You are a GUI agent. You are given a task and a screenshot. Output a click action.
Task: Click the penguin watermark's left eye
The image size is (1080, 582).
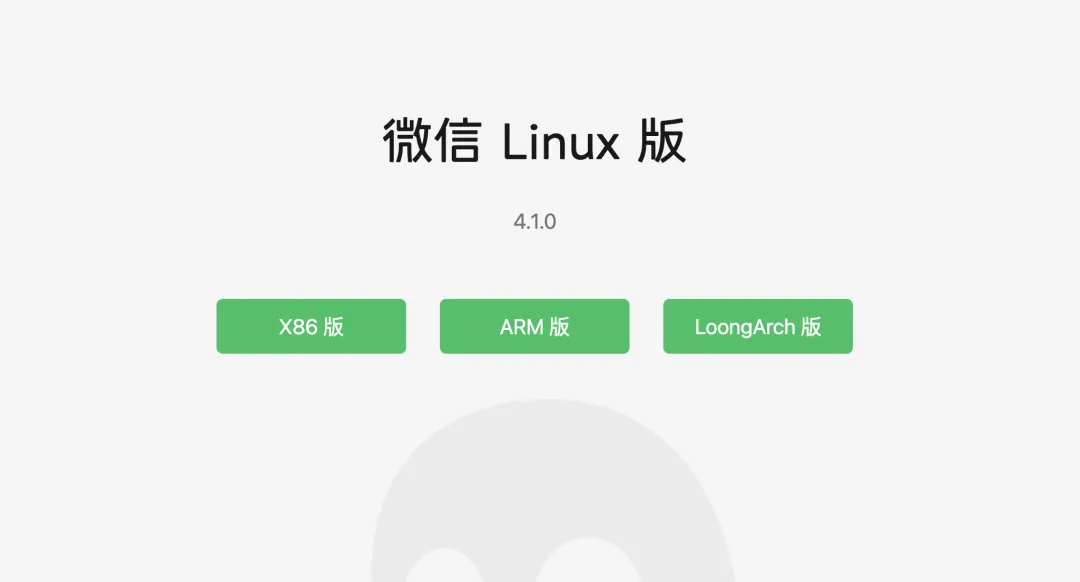point(445,565)
